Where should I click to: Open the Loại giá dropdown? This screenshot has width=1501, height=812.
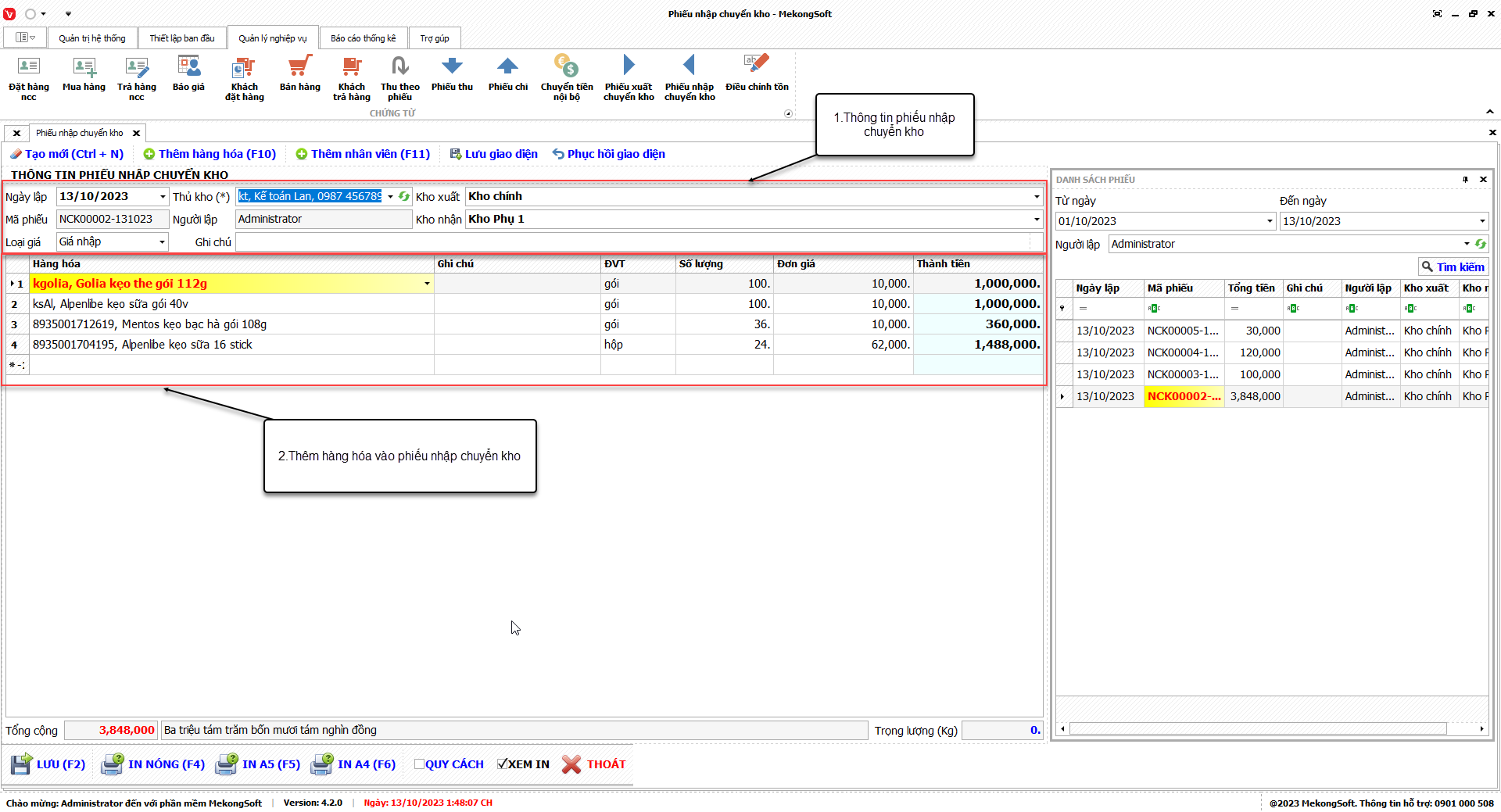click(162, 242)
